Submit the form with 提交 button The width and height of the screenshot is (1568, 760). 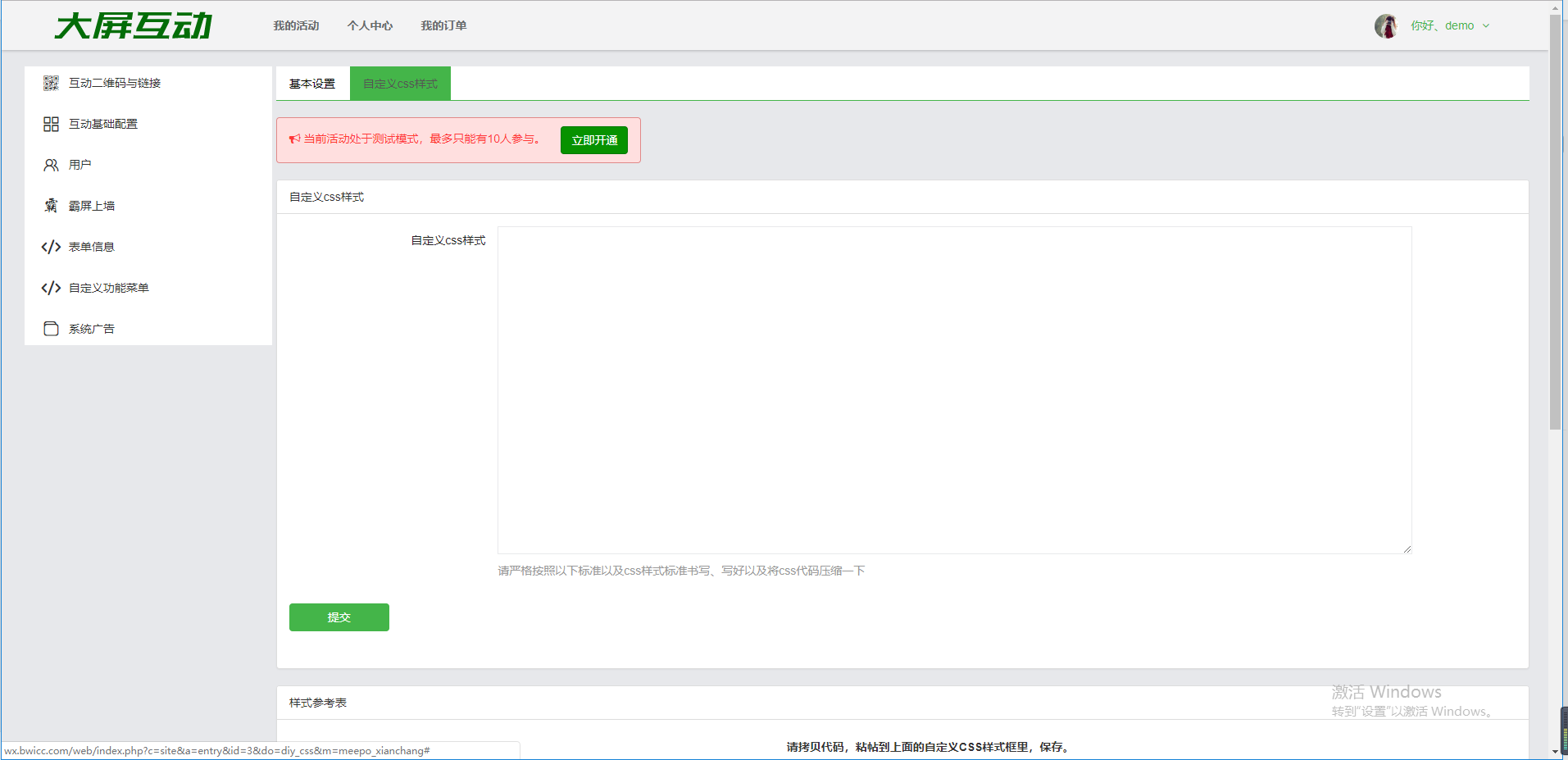(339, 617)
